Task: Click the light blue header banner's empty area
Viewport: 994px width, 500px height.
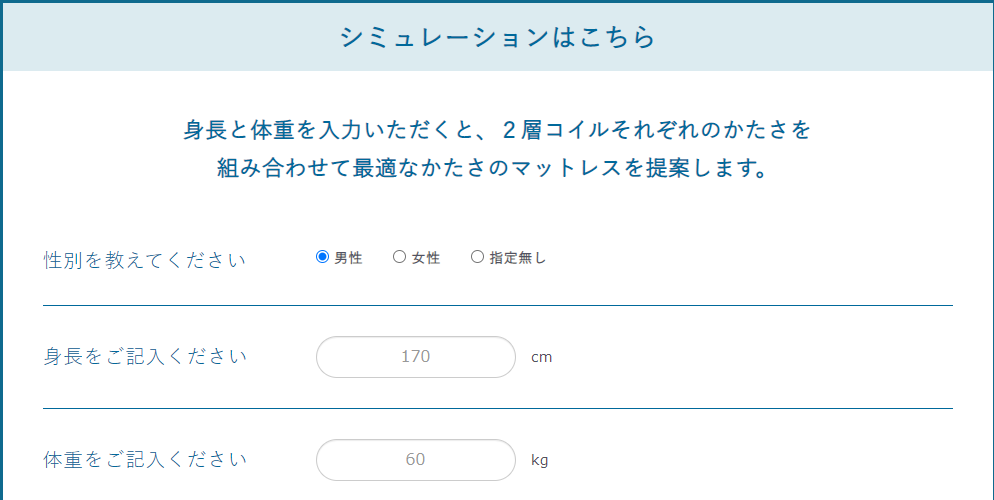Action: (150, 38)
